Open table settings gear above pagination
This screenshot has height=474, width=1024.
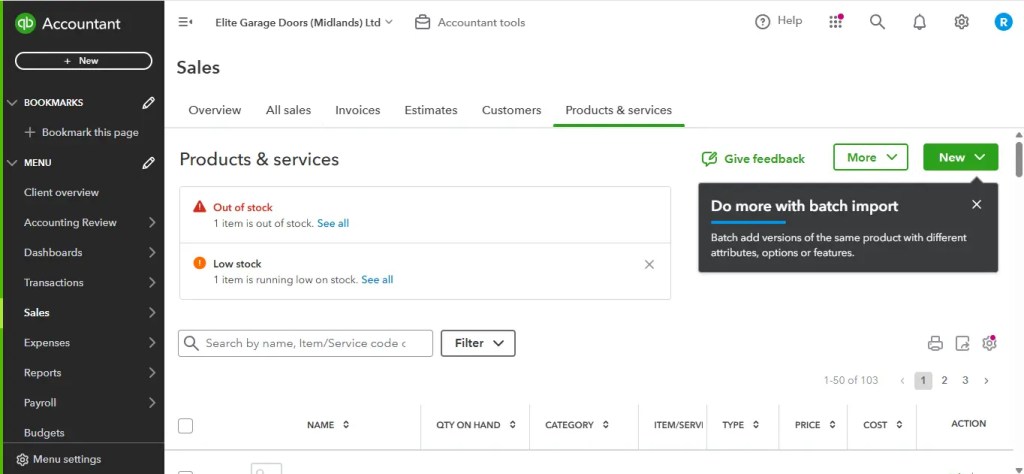989,343
